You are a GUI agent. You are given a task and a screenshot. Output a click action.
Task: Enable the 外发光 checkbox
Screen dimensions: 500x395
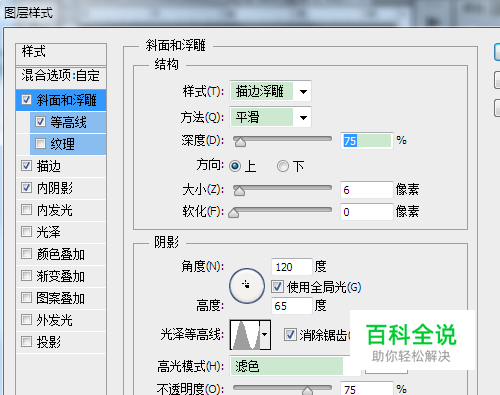coord(26,320)
